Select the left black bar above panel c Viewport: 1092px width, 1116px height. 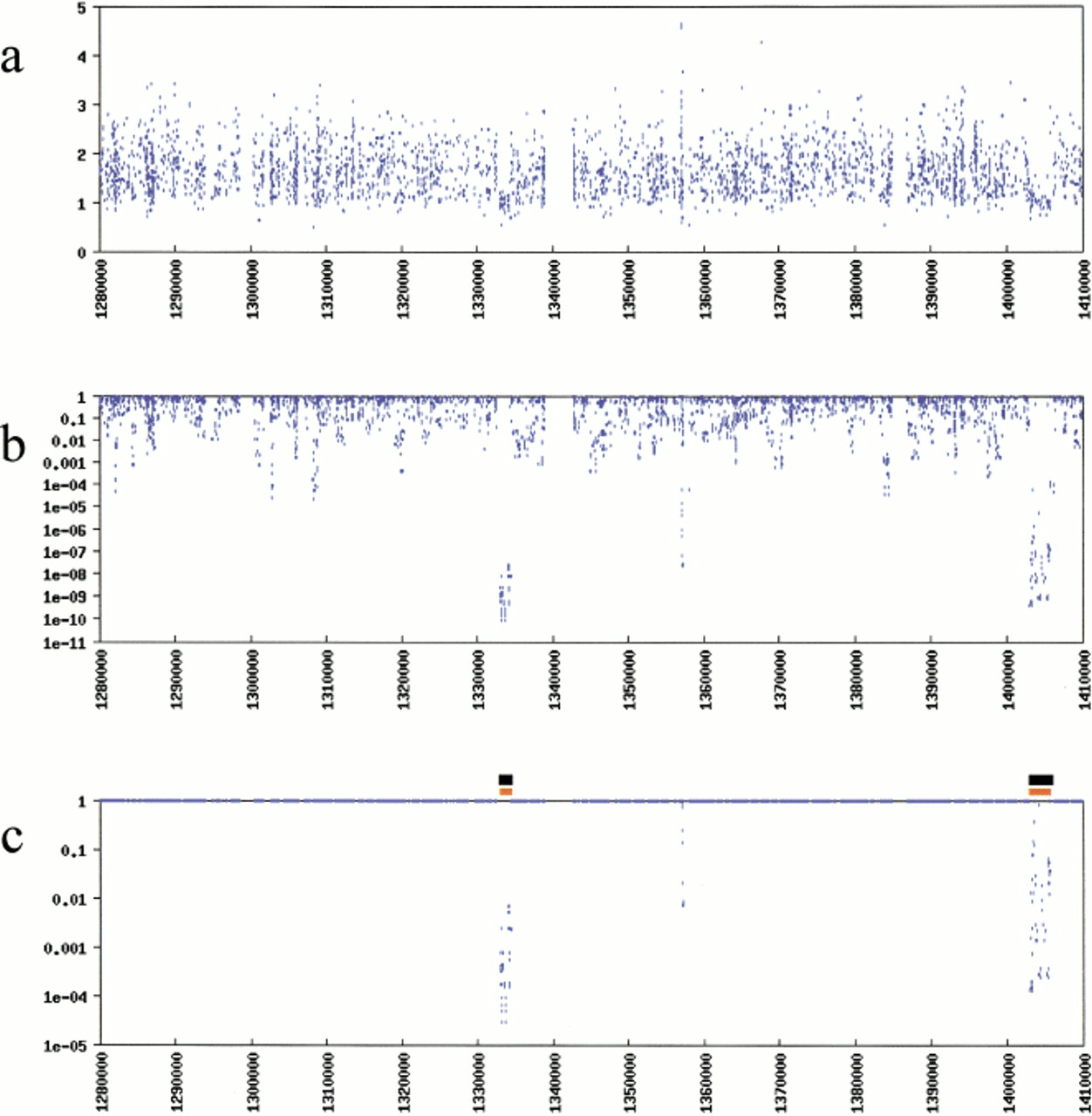click(x=506, y=779)
